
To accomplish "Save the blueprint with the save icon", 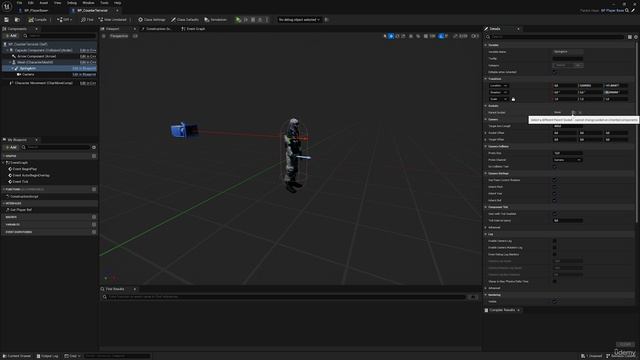I will point(7,20).
